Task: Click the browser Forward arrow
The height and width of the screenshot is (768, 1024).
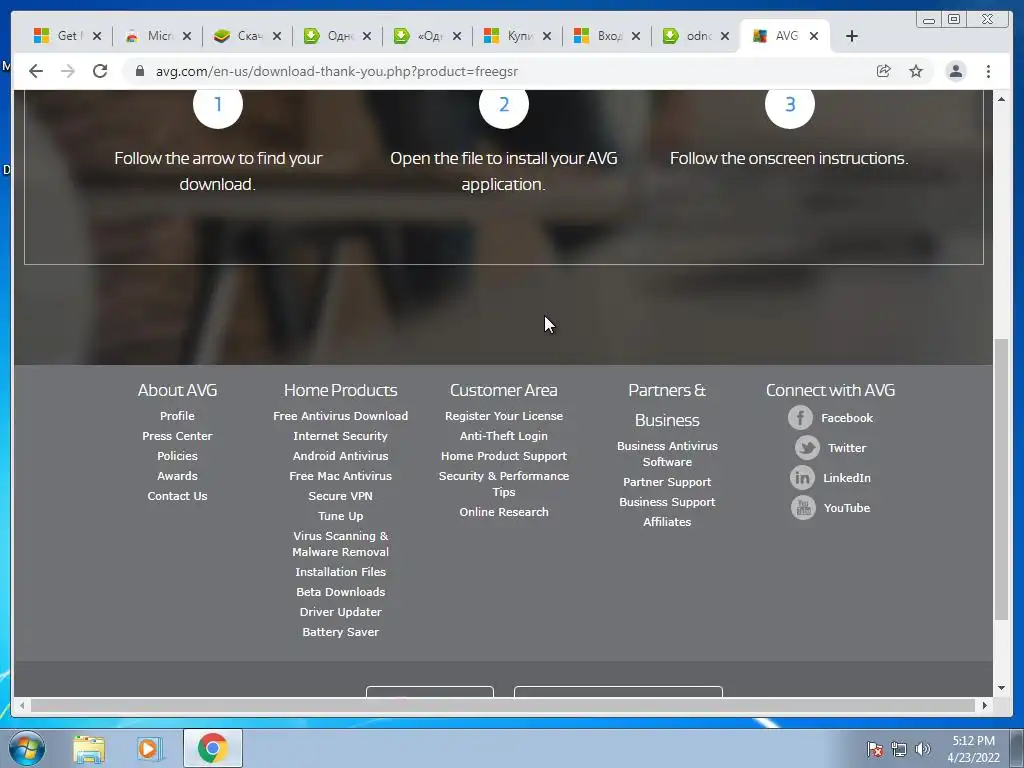Action: tap(68, 71)
